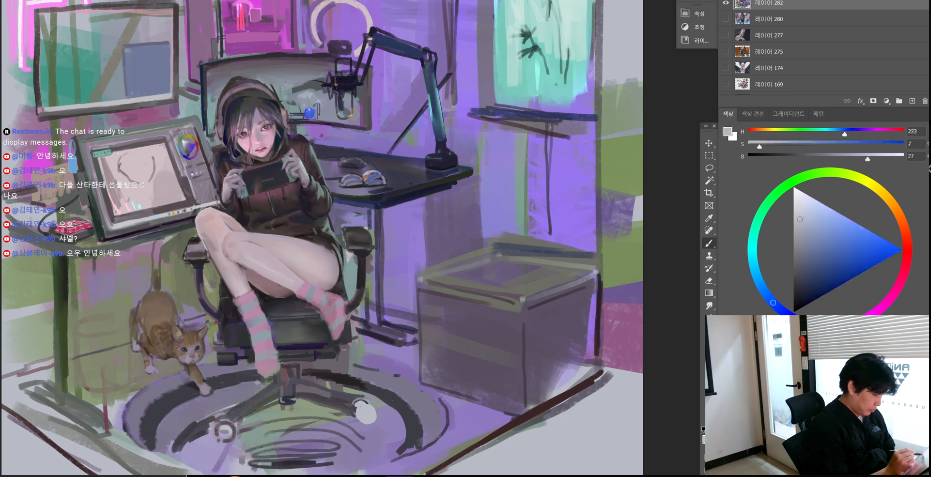This screenshot has height=477, width=931.
Task: Click the webcam feed overlay
Action: pos(818,394)
